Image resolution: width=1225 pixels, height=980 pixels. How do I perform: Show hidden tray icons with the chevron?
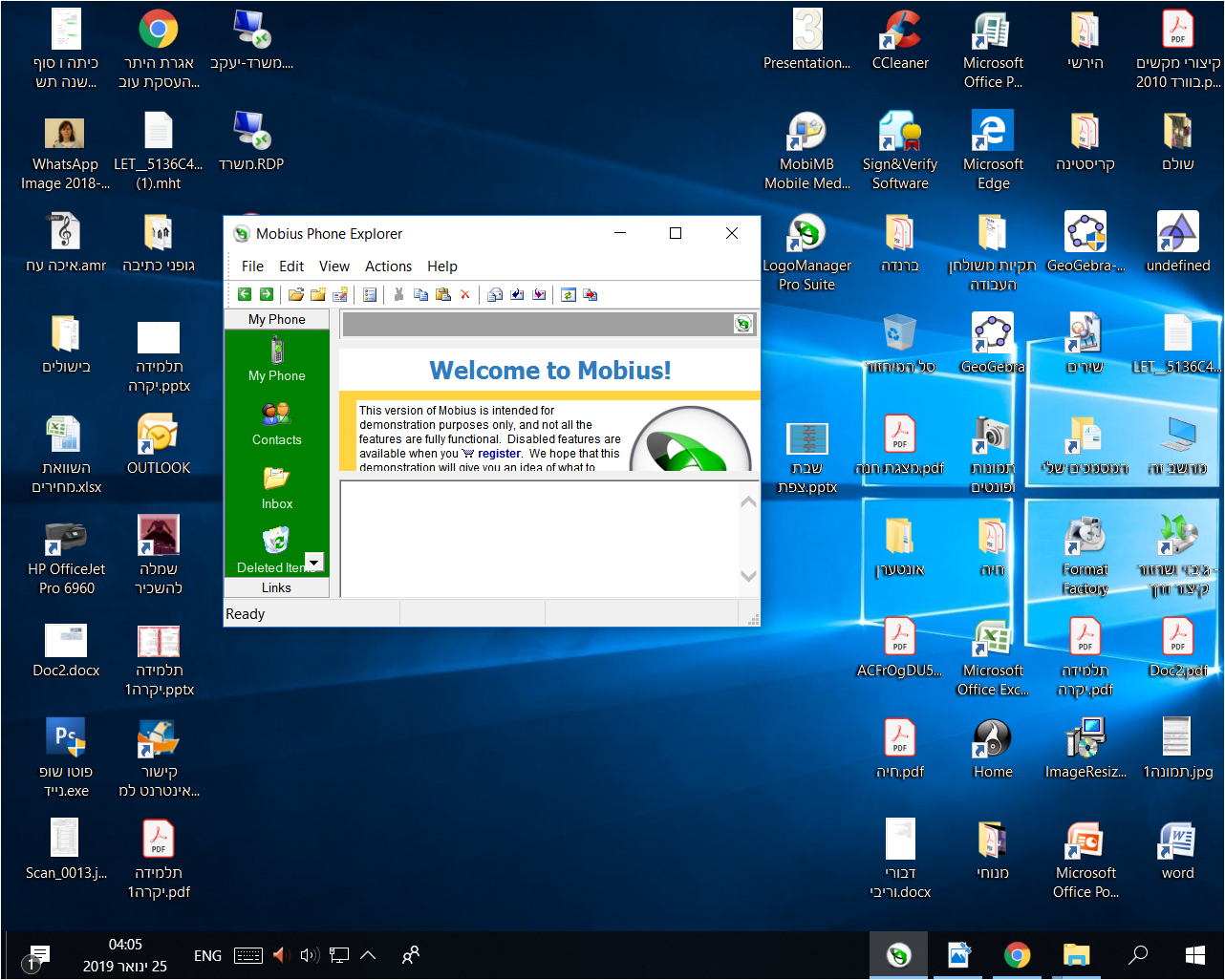click(368, 954)
